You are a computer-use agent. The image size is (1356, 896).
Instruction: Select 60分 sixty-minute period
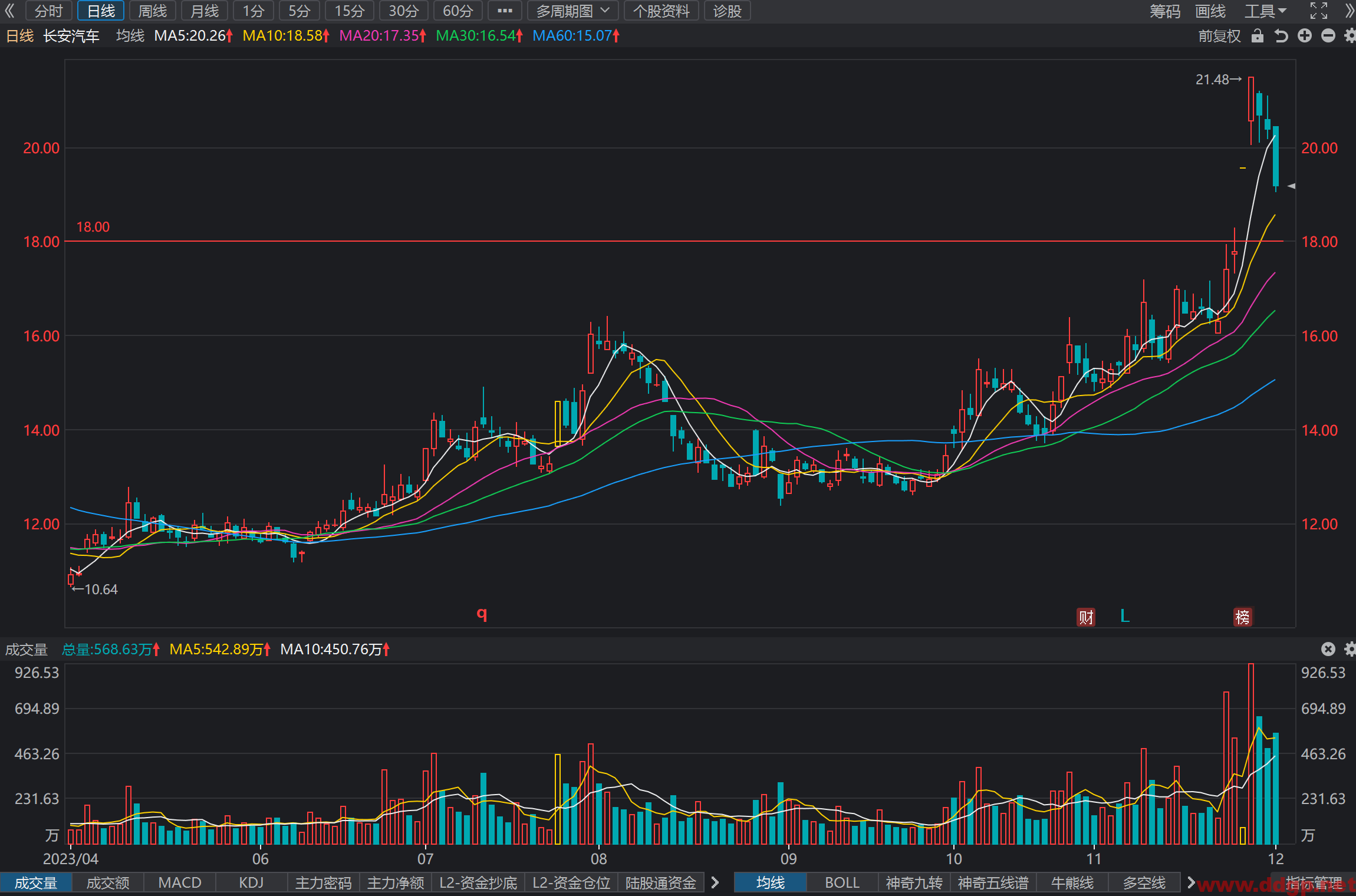tap(458, 11)
